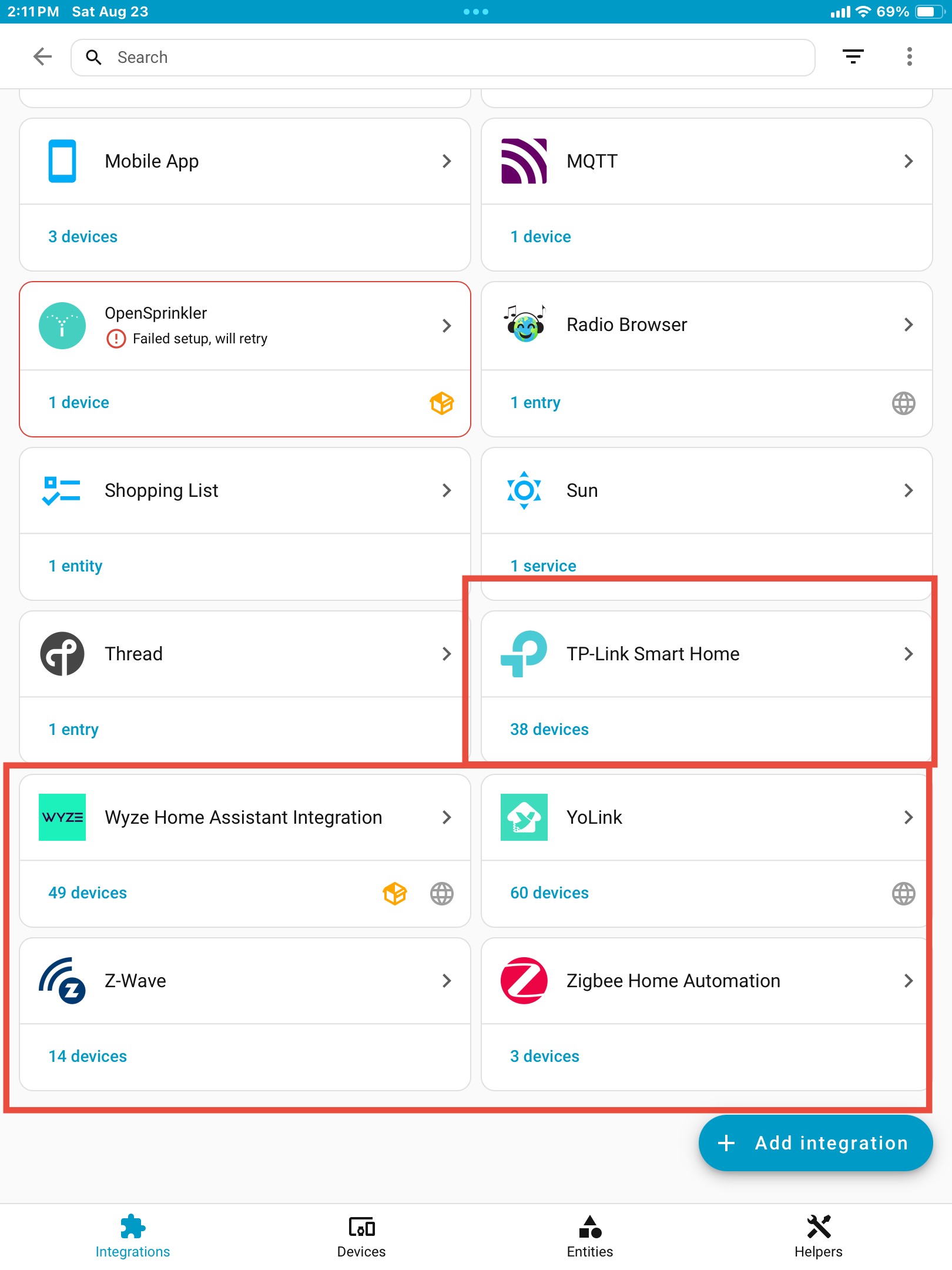Open Sun's 1 service link
Image resolution: width=952 pixels, height=1270 pixels.
[x=543, y=566]
